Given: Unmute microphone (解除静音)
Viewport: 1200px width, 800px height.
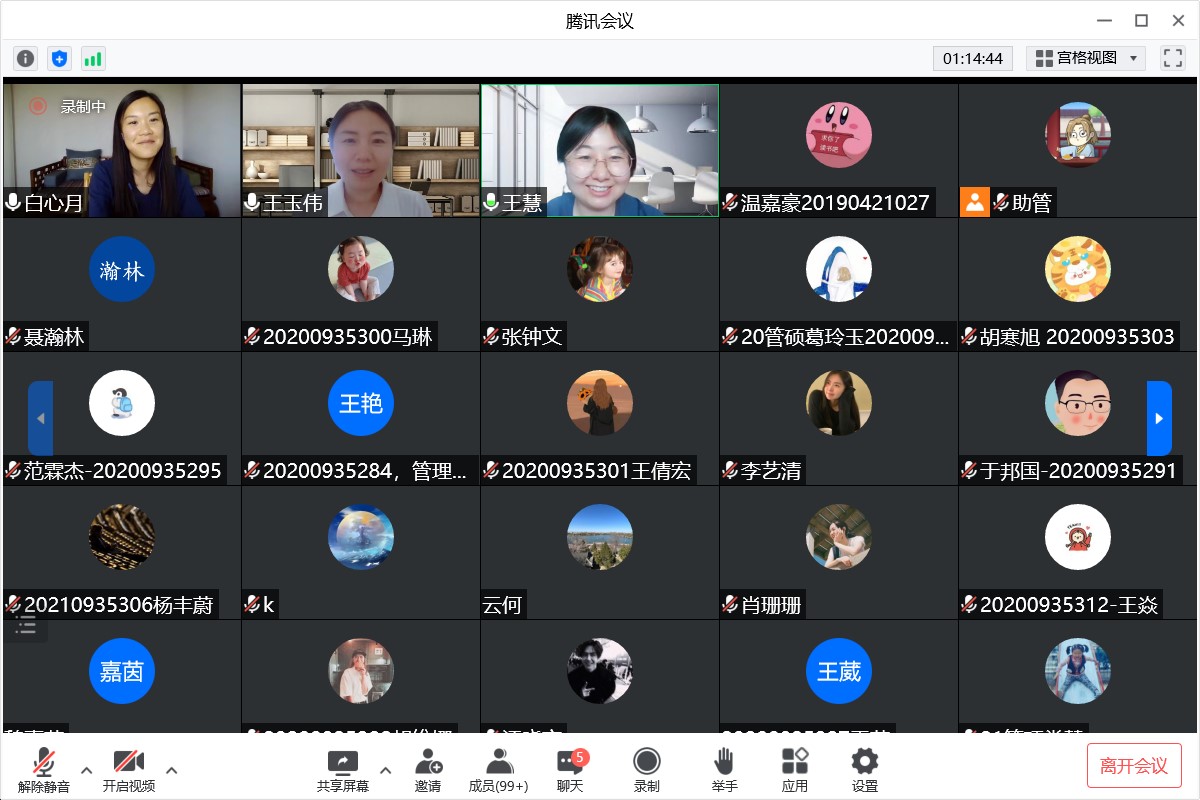Looking at the screenshot, I should [x=44, y=769].
